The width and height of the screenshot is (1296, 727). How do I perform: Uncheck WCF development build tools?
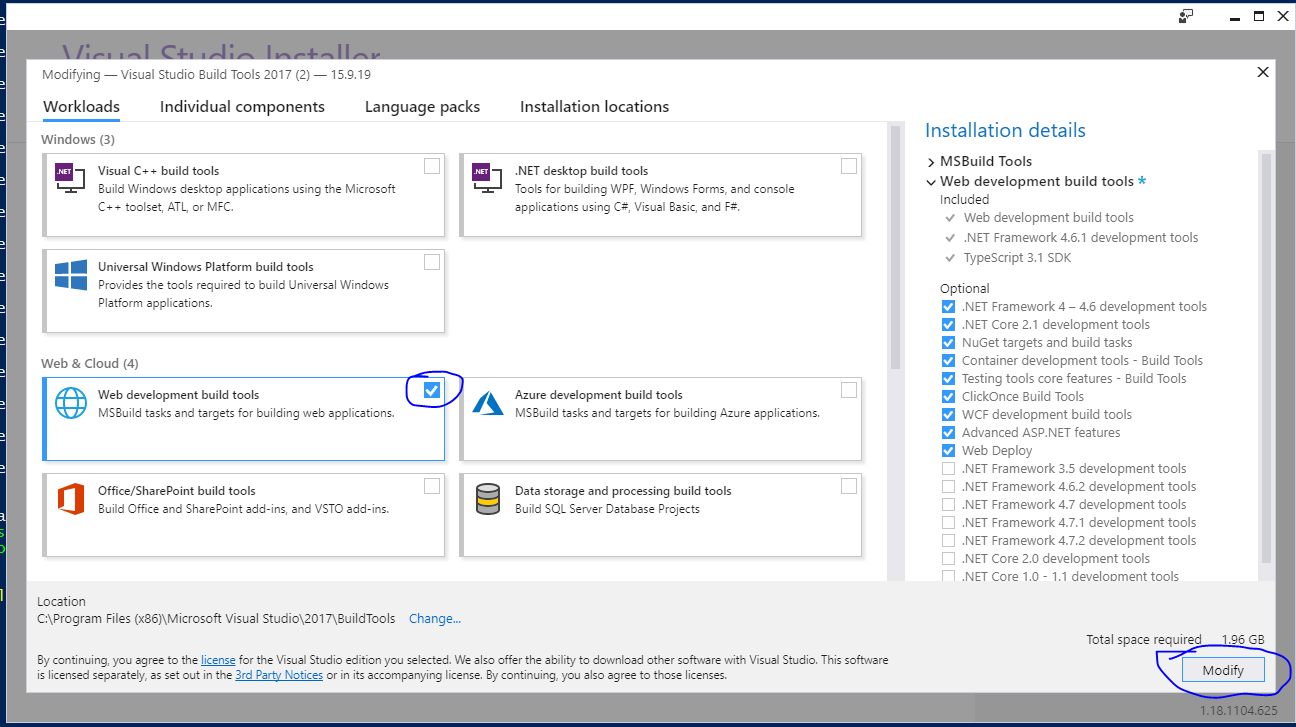tap(948, 415)
